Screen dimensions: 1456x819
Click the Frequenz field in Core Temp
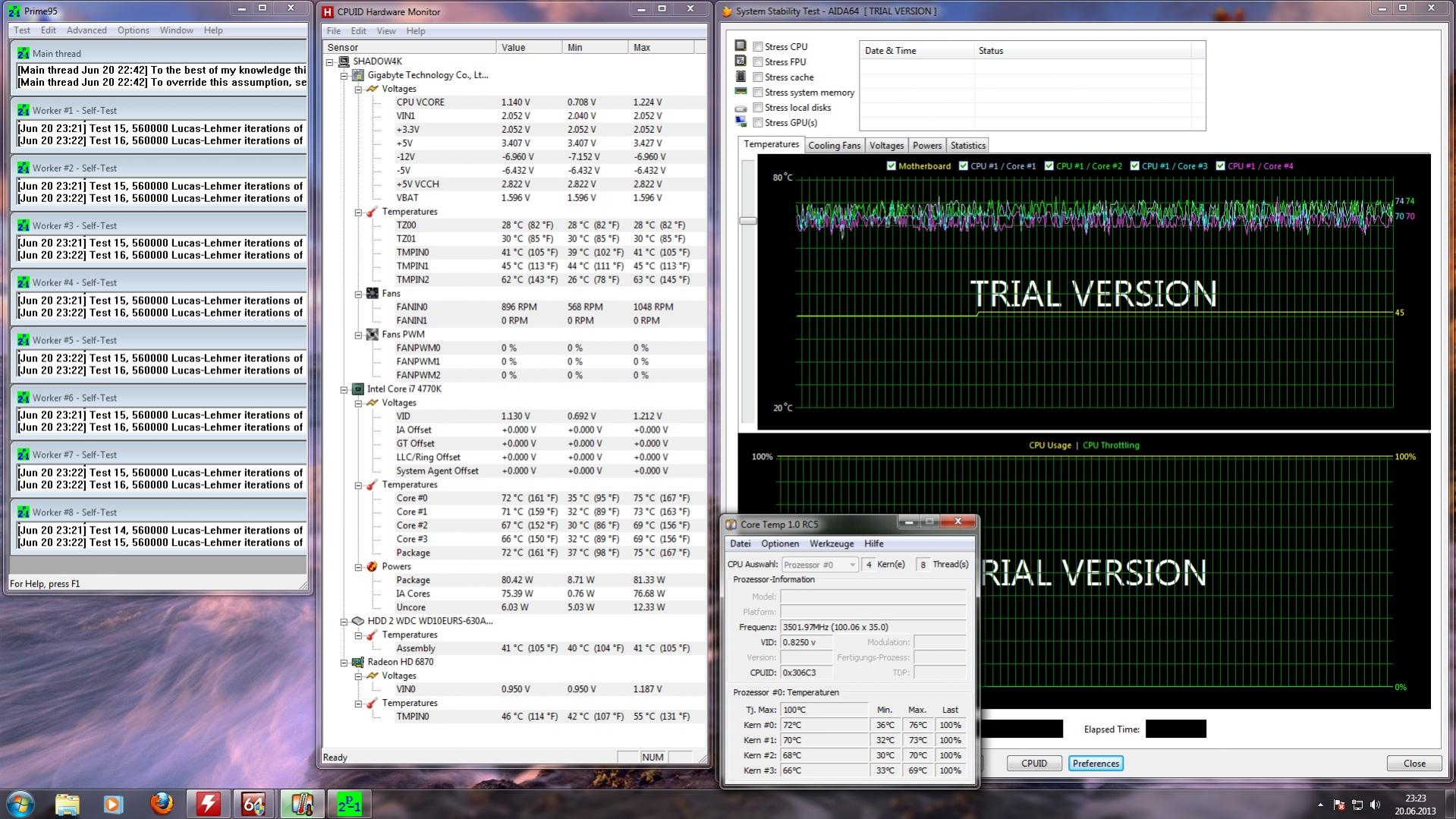[873, 628]
